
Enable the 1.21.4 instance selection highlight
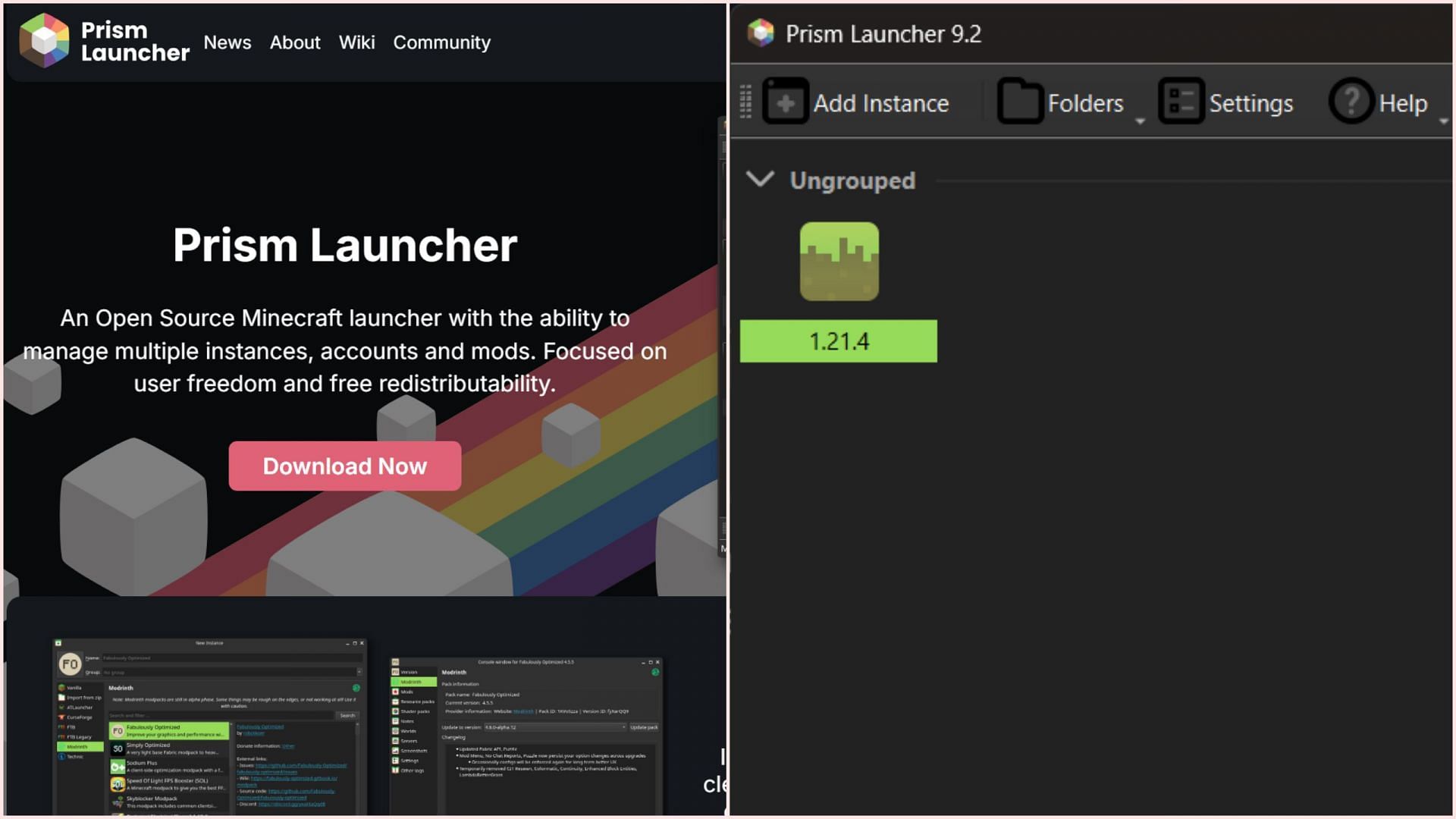coord(838,340)
